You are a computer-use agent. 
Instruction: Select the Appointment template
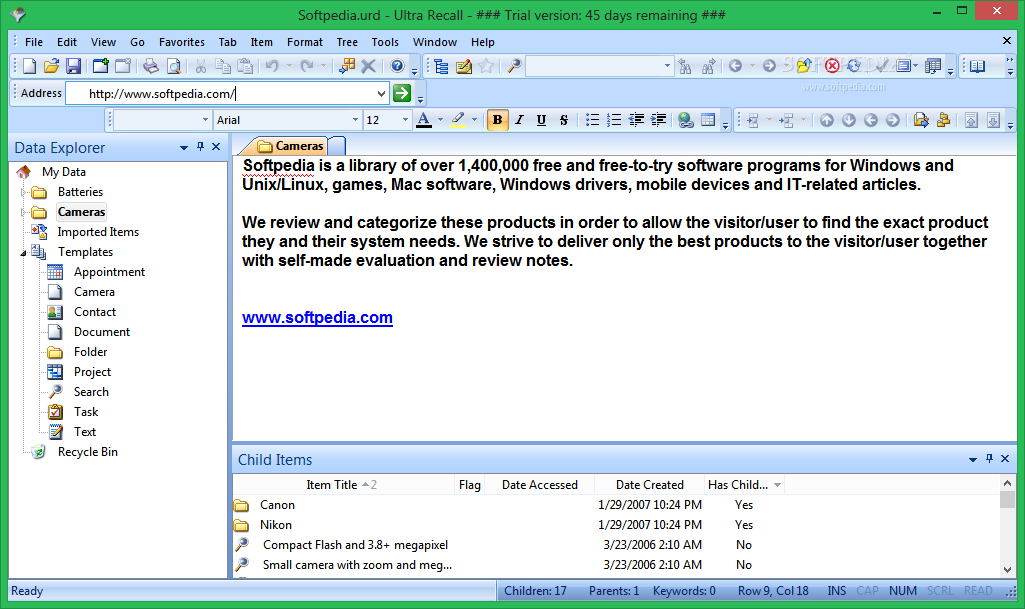pyautogui.click(x=109, y=272)
